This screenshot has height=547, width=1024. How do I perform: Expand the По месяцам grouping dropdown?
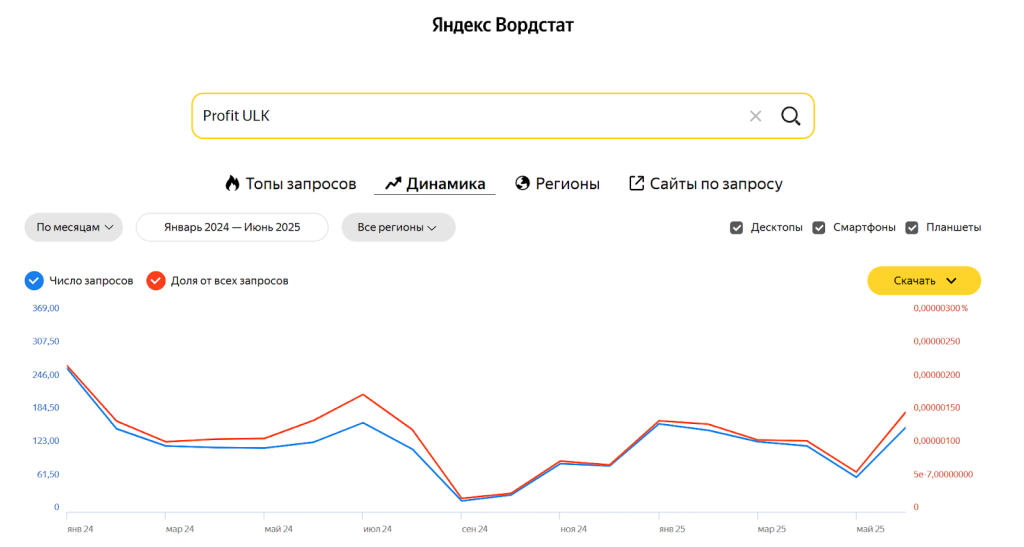[x=73, y=228]
